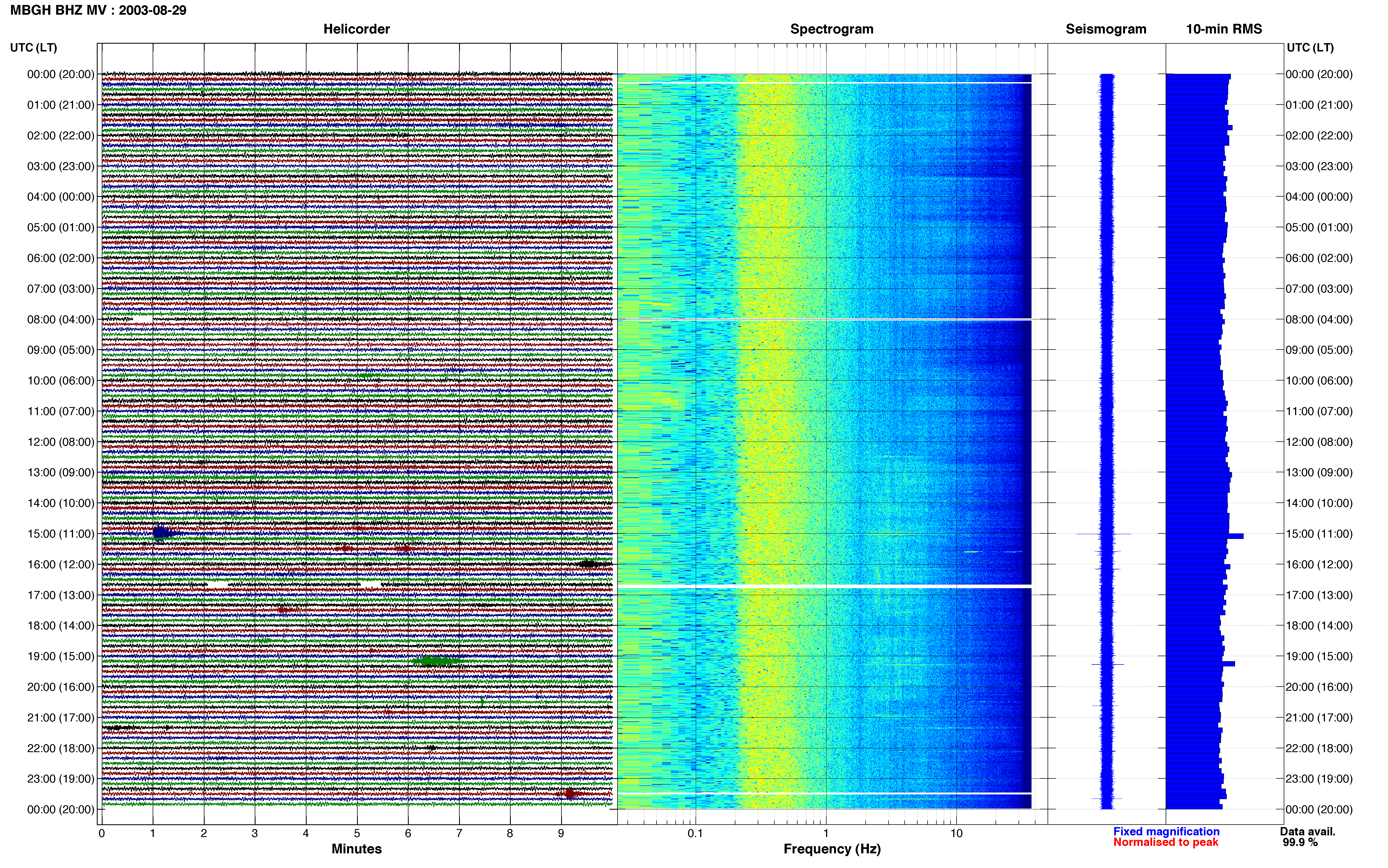Click the left time label '03:00 (23:00)'

pyautogui.click(x=61, y=166)
